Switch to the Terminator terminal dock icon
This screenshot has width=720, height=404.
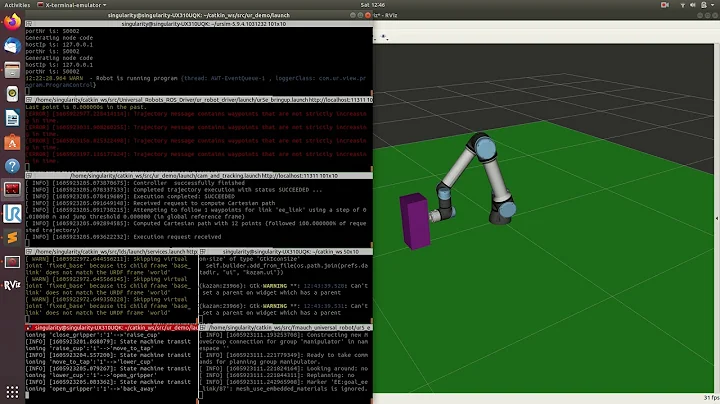[x=12, y=189]
